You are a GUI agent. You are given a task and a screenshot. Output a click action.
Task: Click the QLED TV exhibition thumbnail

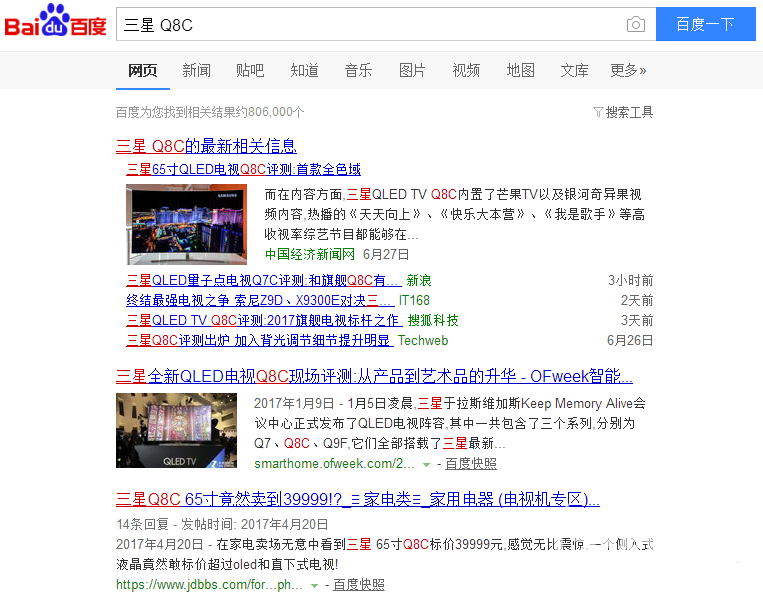[176, 430]
